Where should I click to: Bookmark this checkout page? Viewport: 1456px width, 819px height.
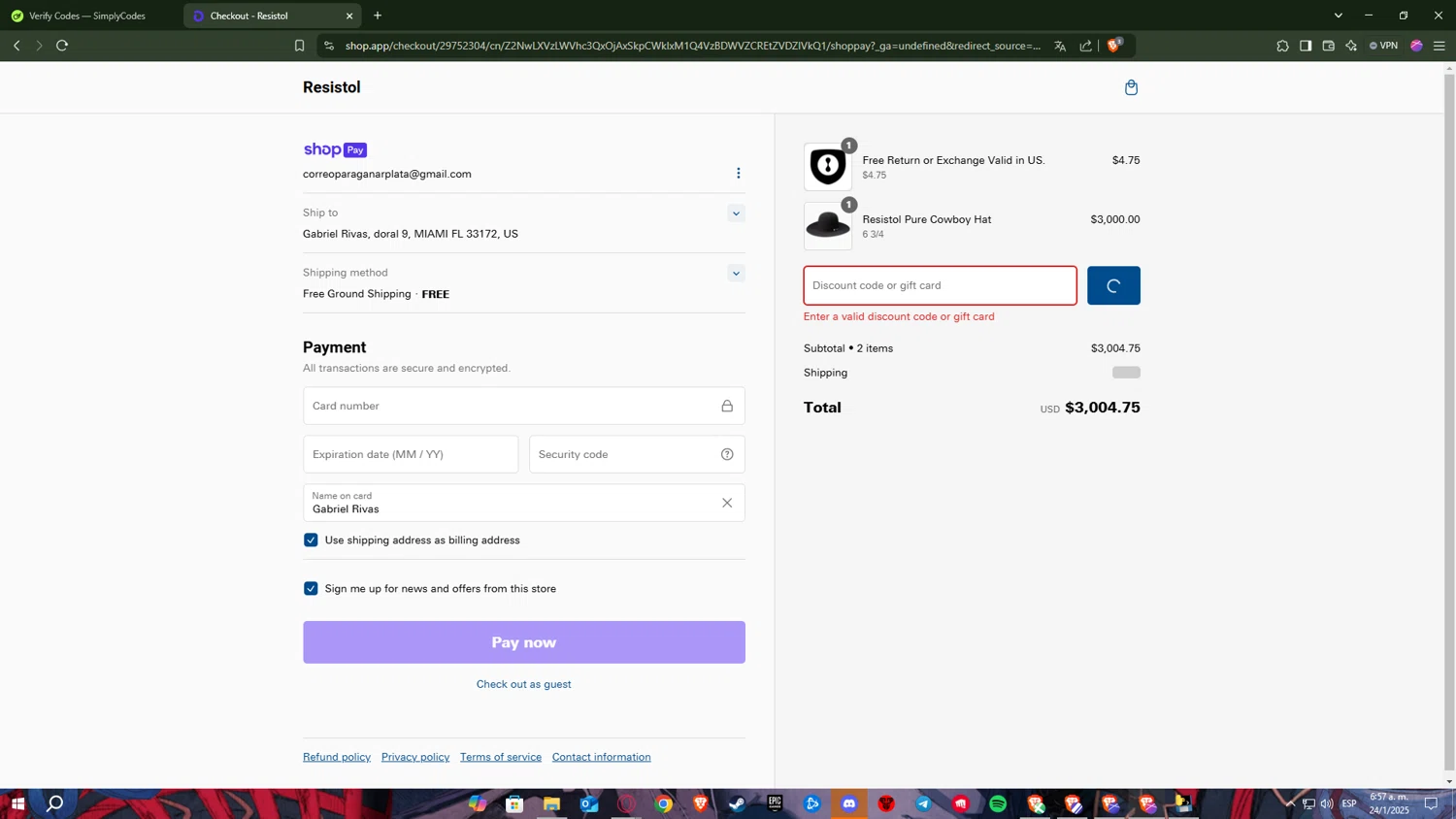[x=299, y=46]
